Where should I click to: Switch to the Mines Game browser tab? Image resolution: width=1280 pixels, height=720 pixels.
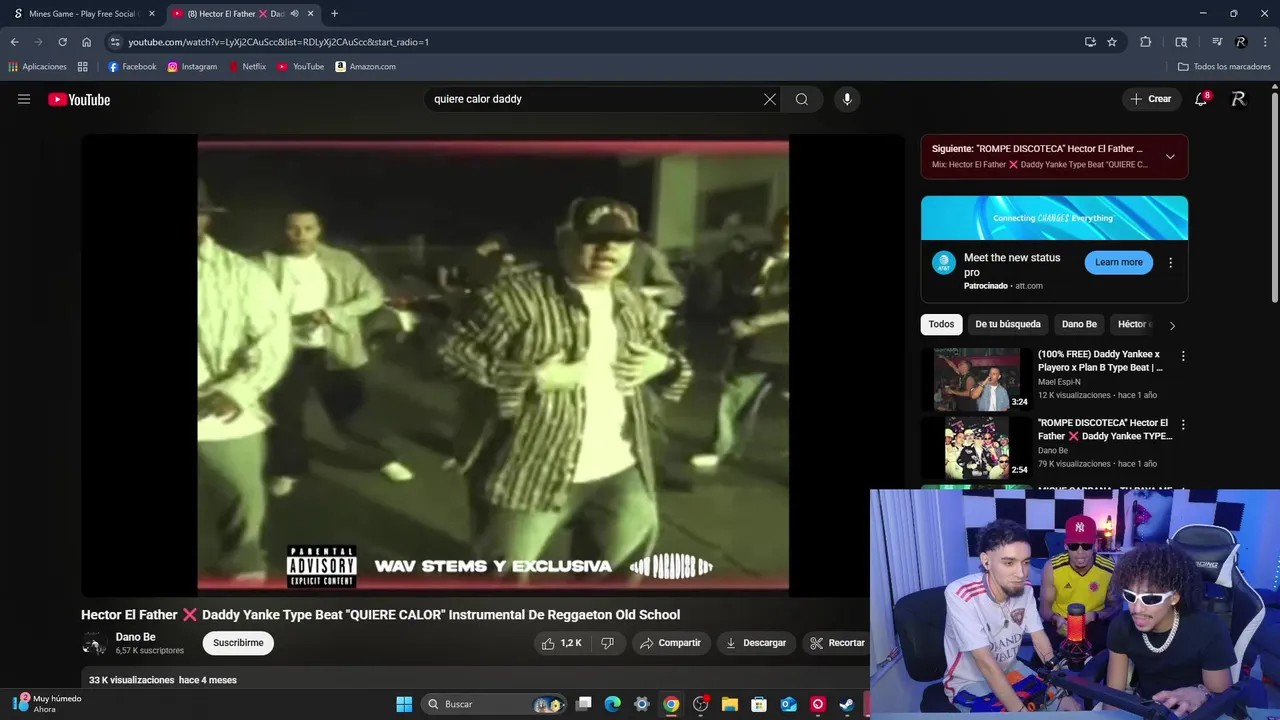click(82, 14)
